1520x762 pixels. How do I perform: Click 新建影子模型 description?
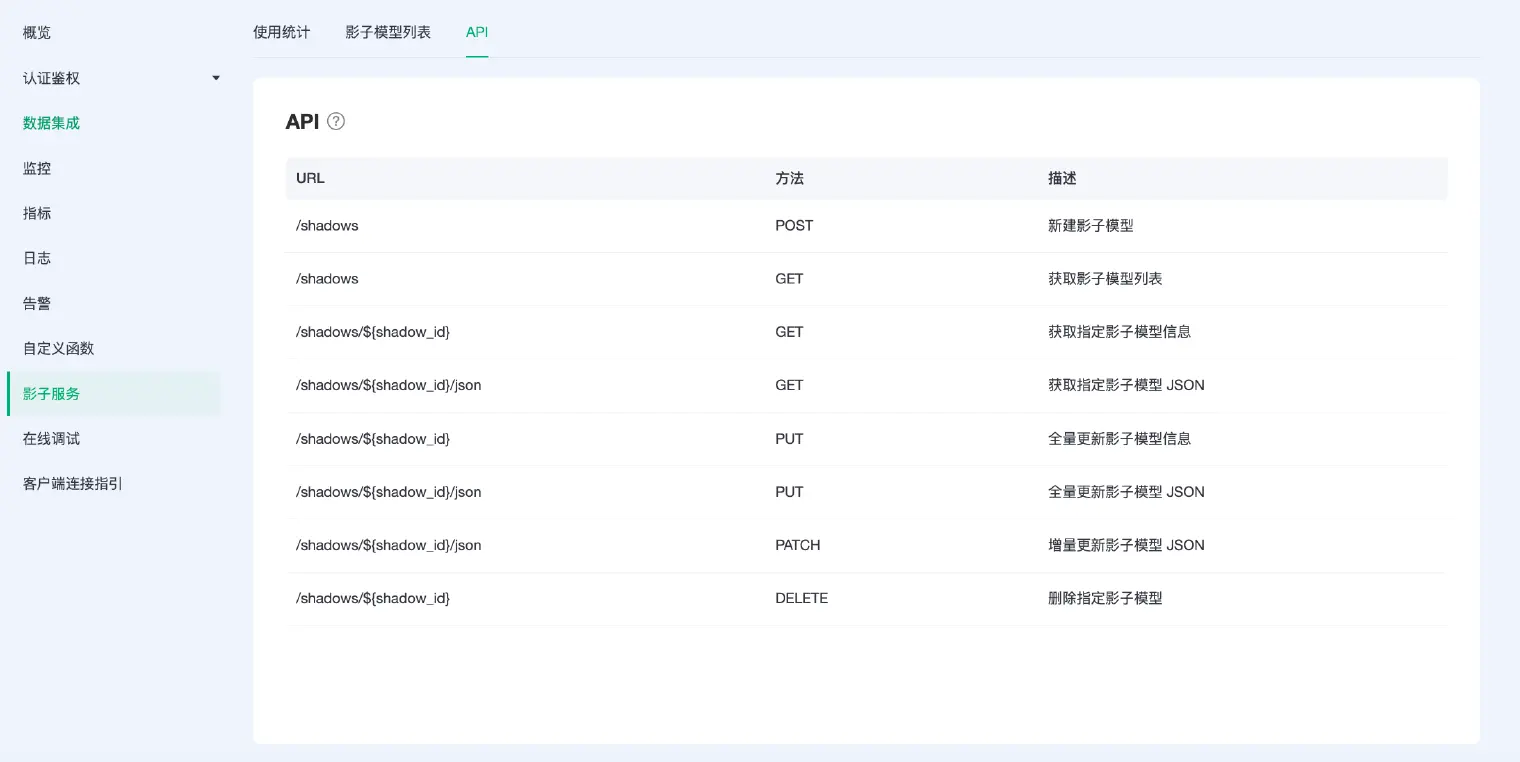click(x=1091, y=226)
